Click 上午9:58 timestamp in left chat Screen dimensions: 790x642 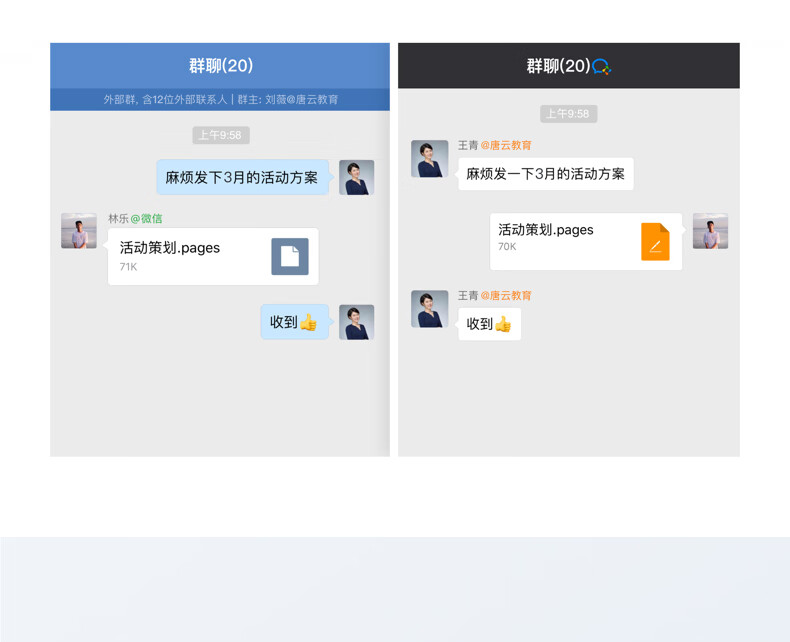click(221, 135)
